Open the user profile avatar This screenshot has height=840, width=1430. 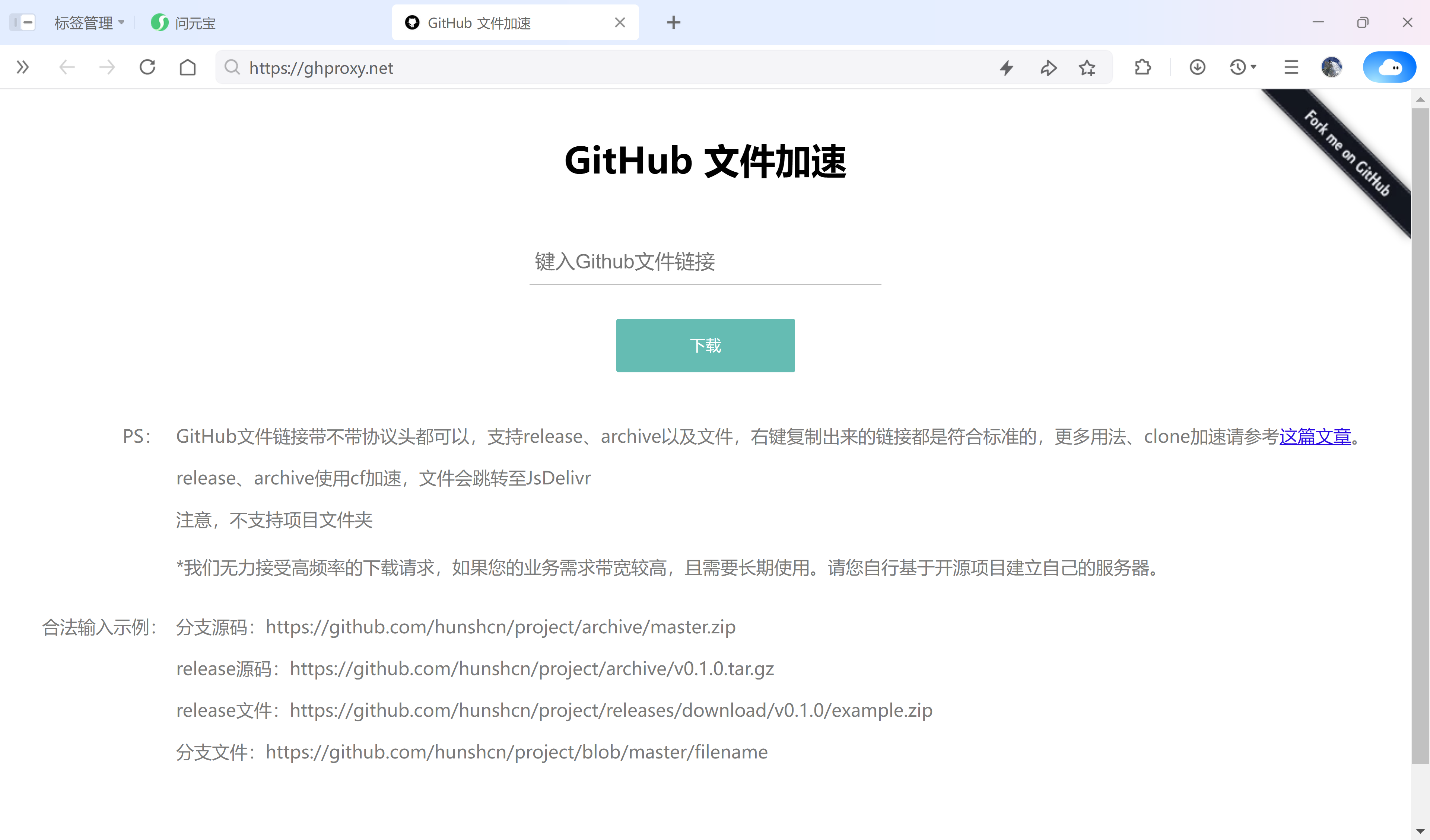[1331, 67]
